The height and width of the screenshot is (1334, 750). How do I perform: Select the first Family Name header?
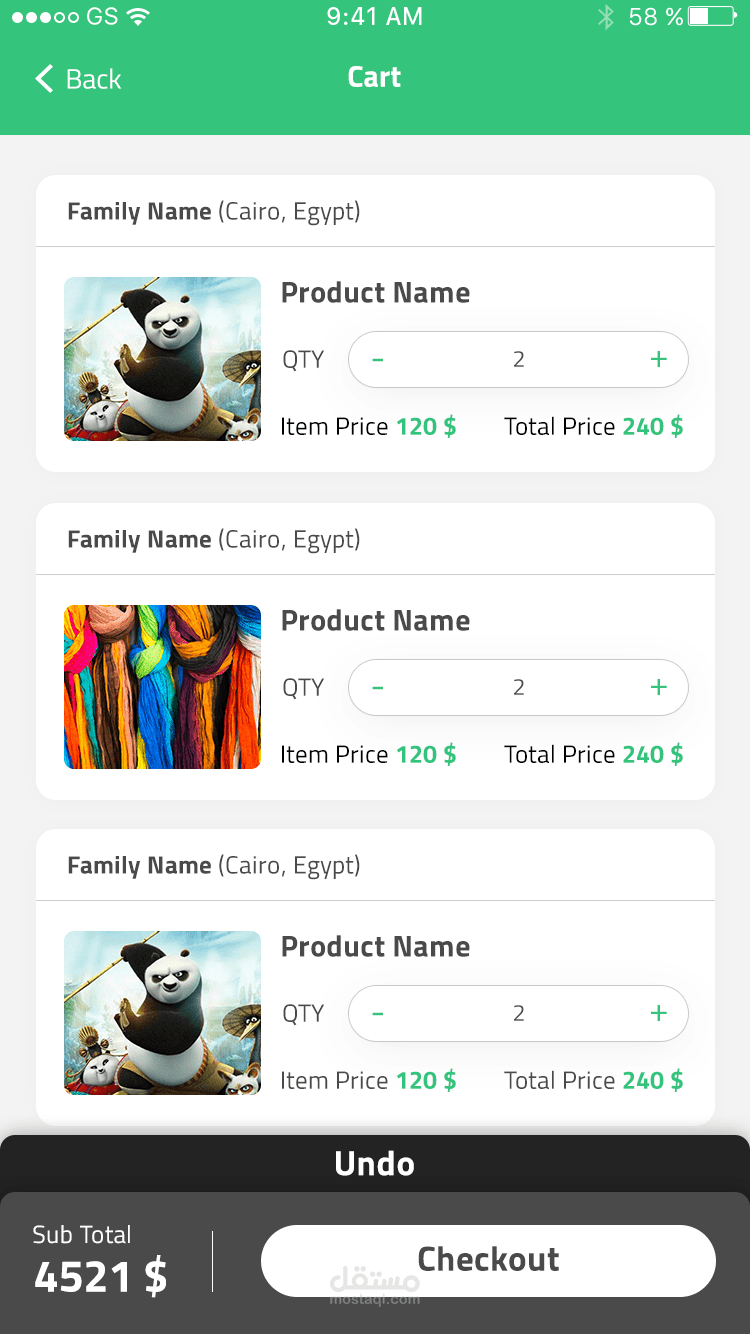tap(214, 212)
